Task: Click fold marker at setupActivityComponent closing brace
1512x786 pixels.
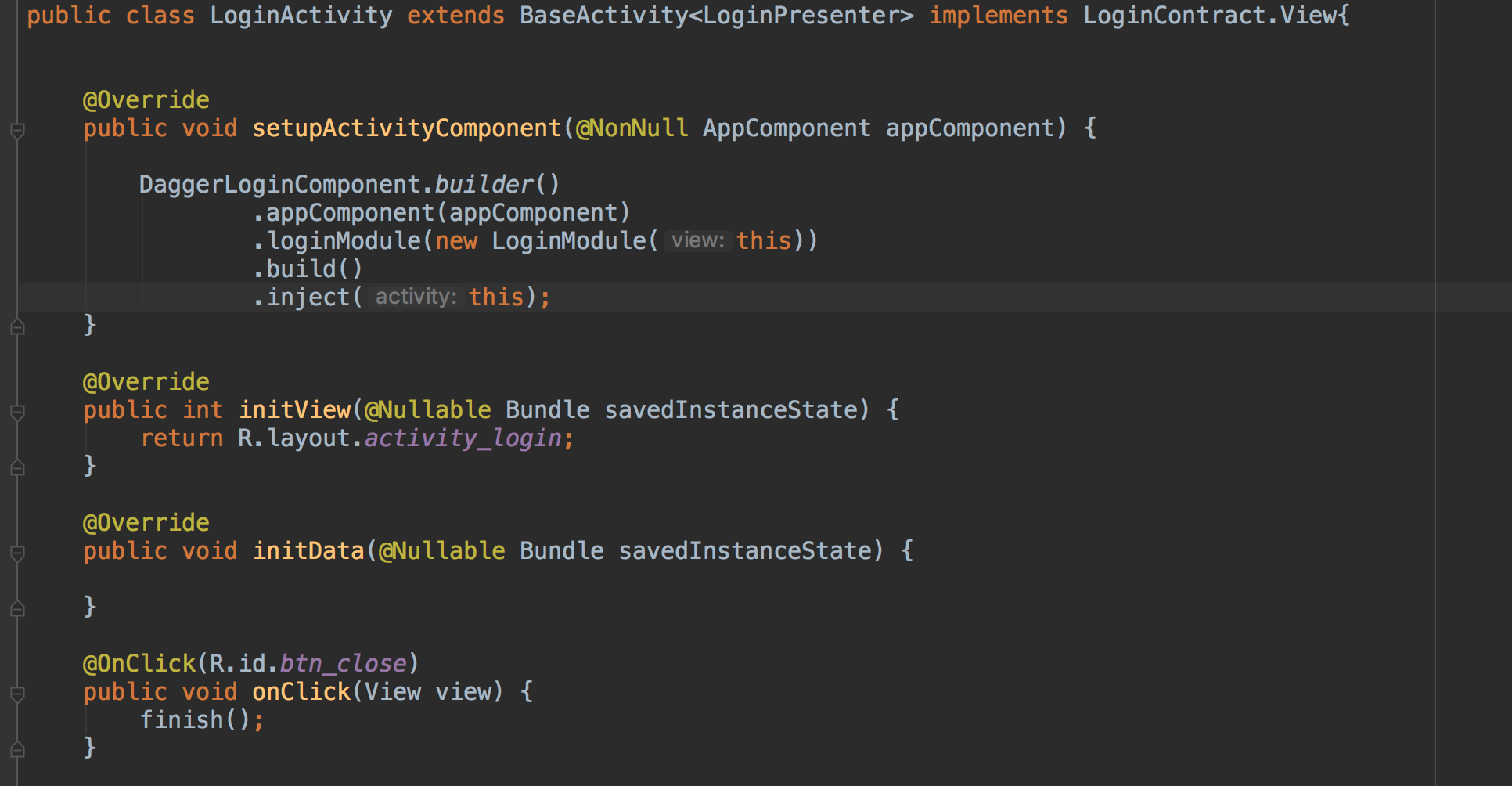Action: point(16,327)
